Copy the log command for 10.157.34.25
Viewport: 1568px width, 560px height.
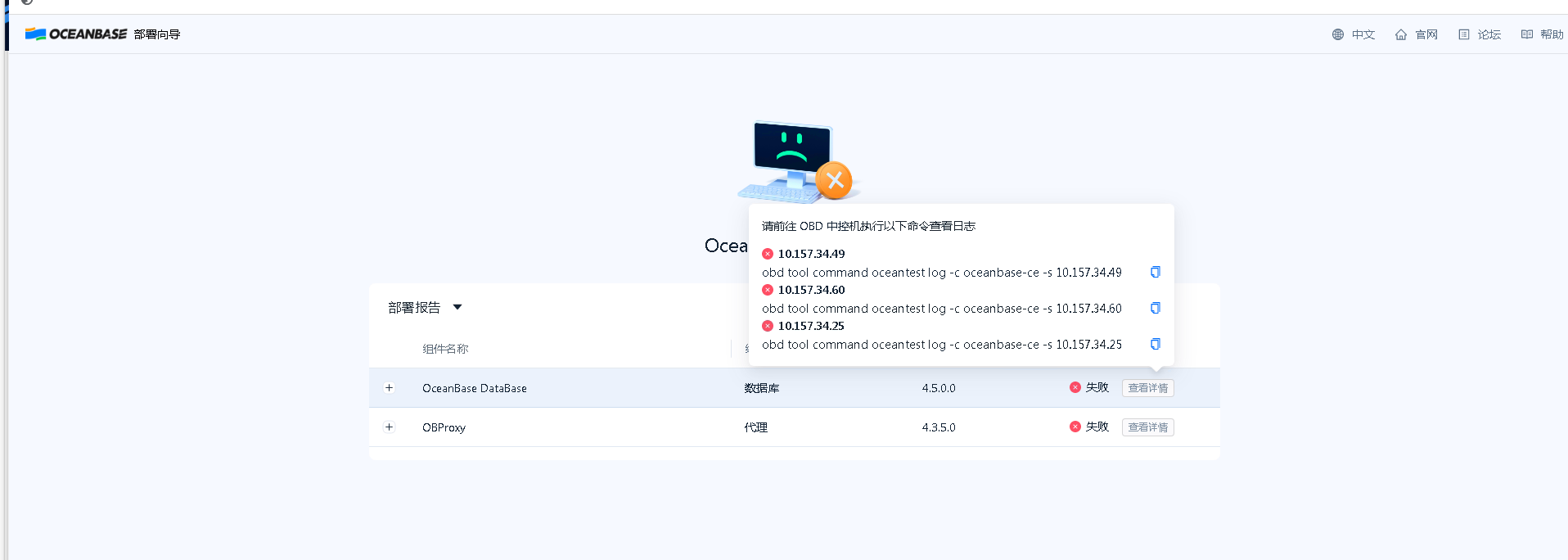1156,344
